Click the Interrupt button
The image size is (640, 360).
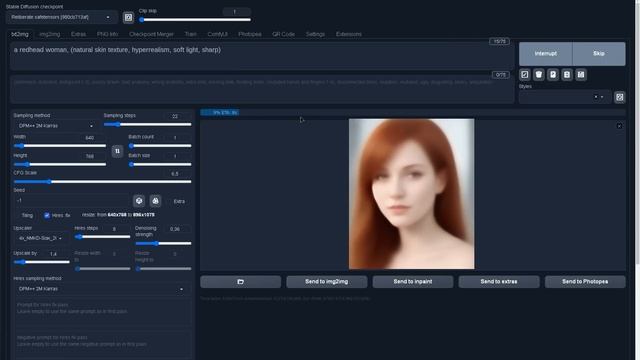(546, 53)
